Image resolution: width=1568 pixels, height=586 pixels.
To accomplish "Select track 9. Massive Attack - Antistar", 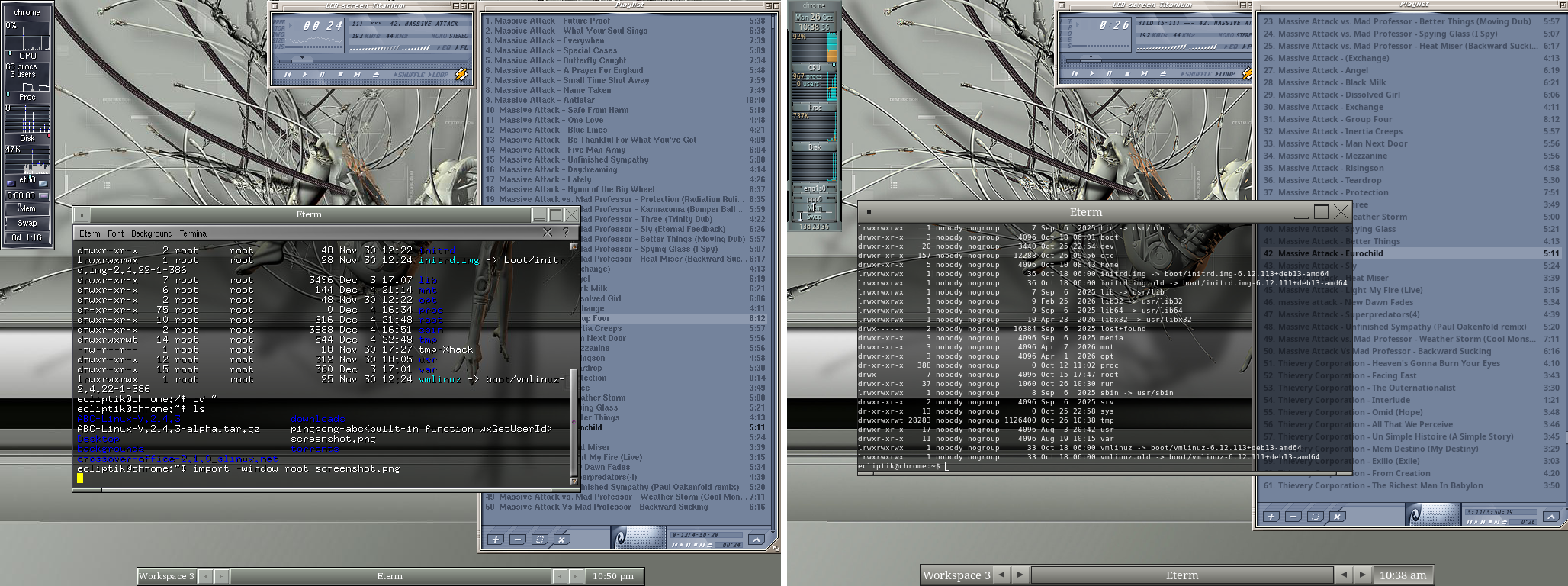I will point(625,100).
